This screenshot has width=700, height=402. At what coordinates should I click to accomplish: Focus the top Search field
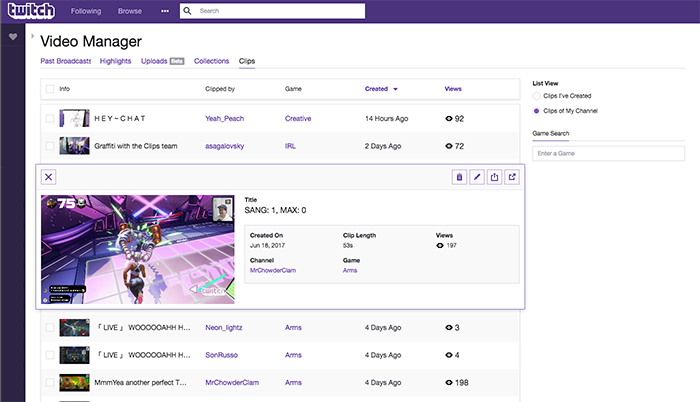point(272,11)
